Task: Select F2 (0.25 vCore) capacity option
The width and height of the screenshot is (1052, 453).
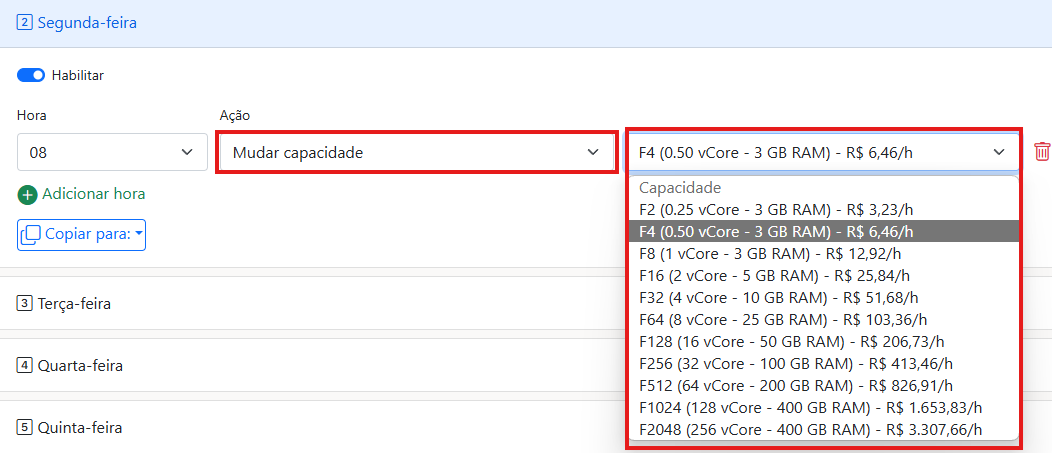Action: pyautogui.click(x=776, y=209)
